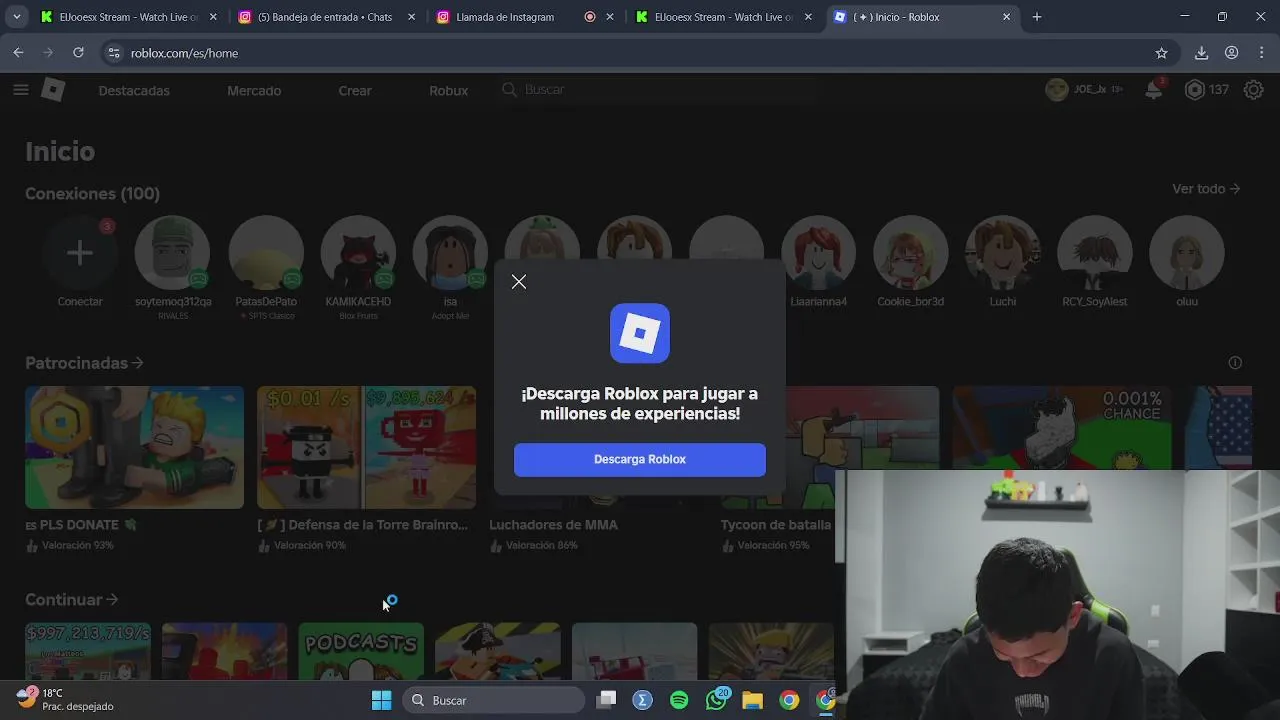The width and height of the screenshot is (1280, 720).
Task: Open the Chrome three-dot menu
Action: 1261,53
